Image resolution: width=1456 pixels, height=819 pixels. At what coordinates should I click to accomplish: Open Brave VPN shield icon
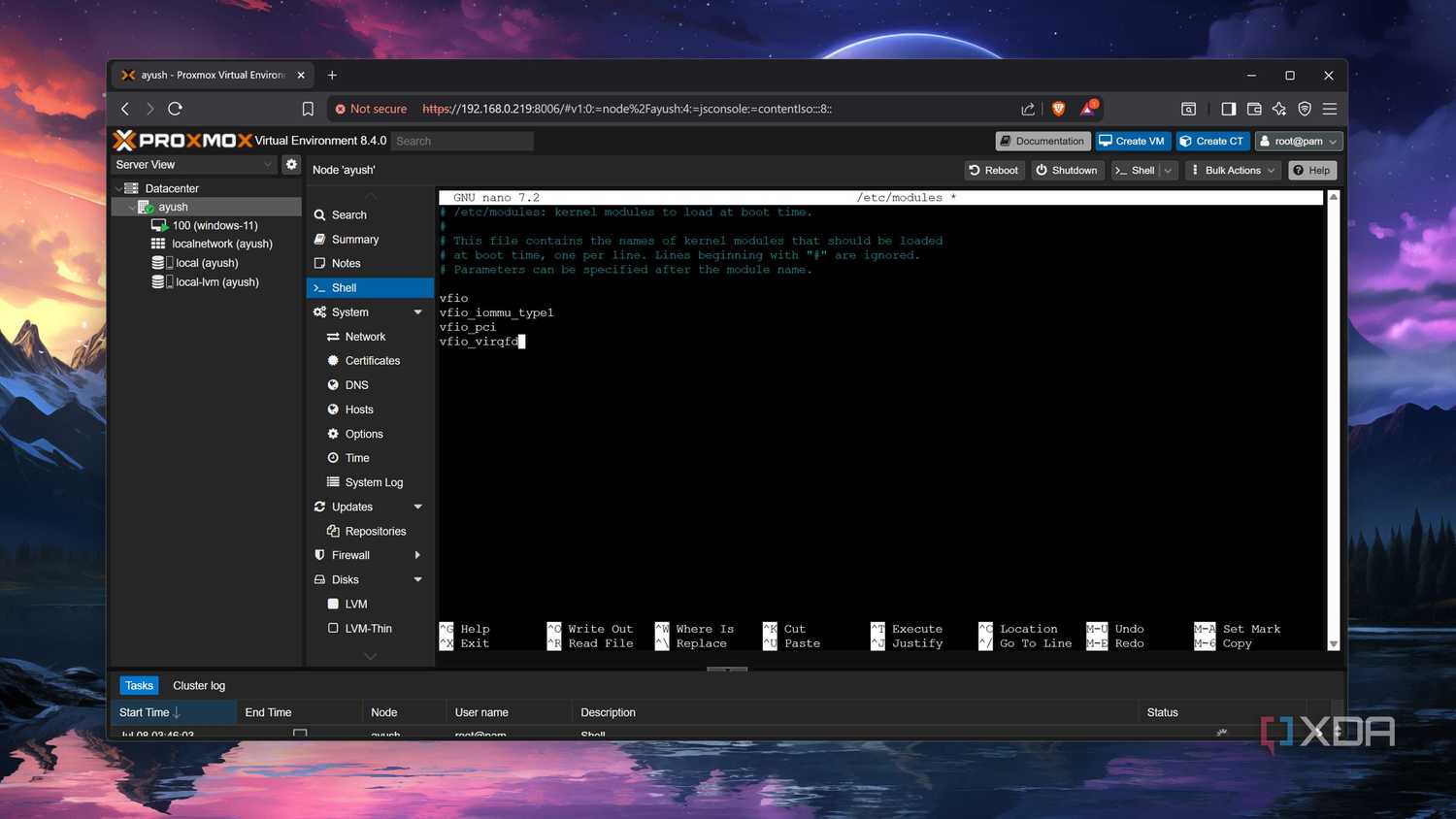pyautogui.click(x=1305, y=109)
